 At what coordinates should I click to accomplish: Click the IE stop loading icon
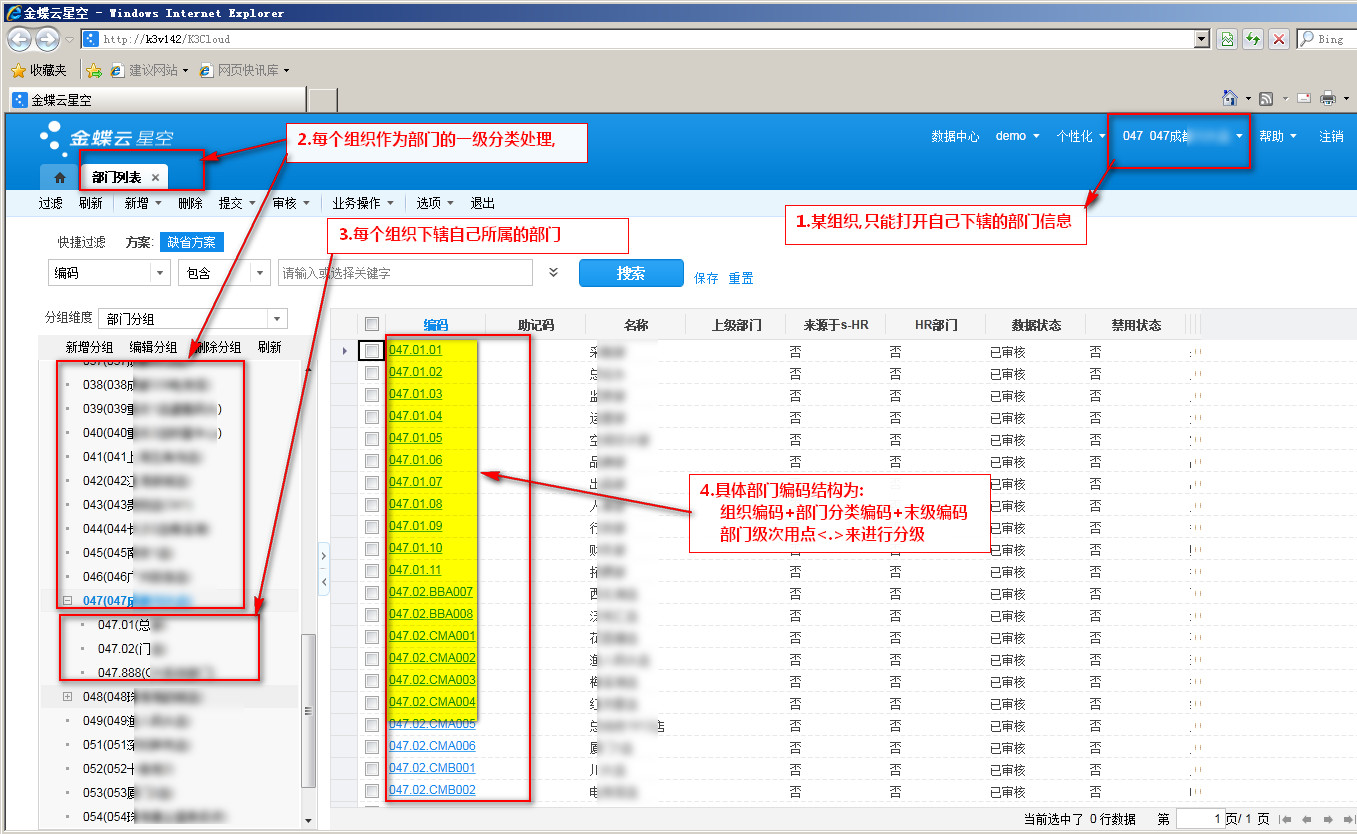[x=1278, y=39]
